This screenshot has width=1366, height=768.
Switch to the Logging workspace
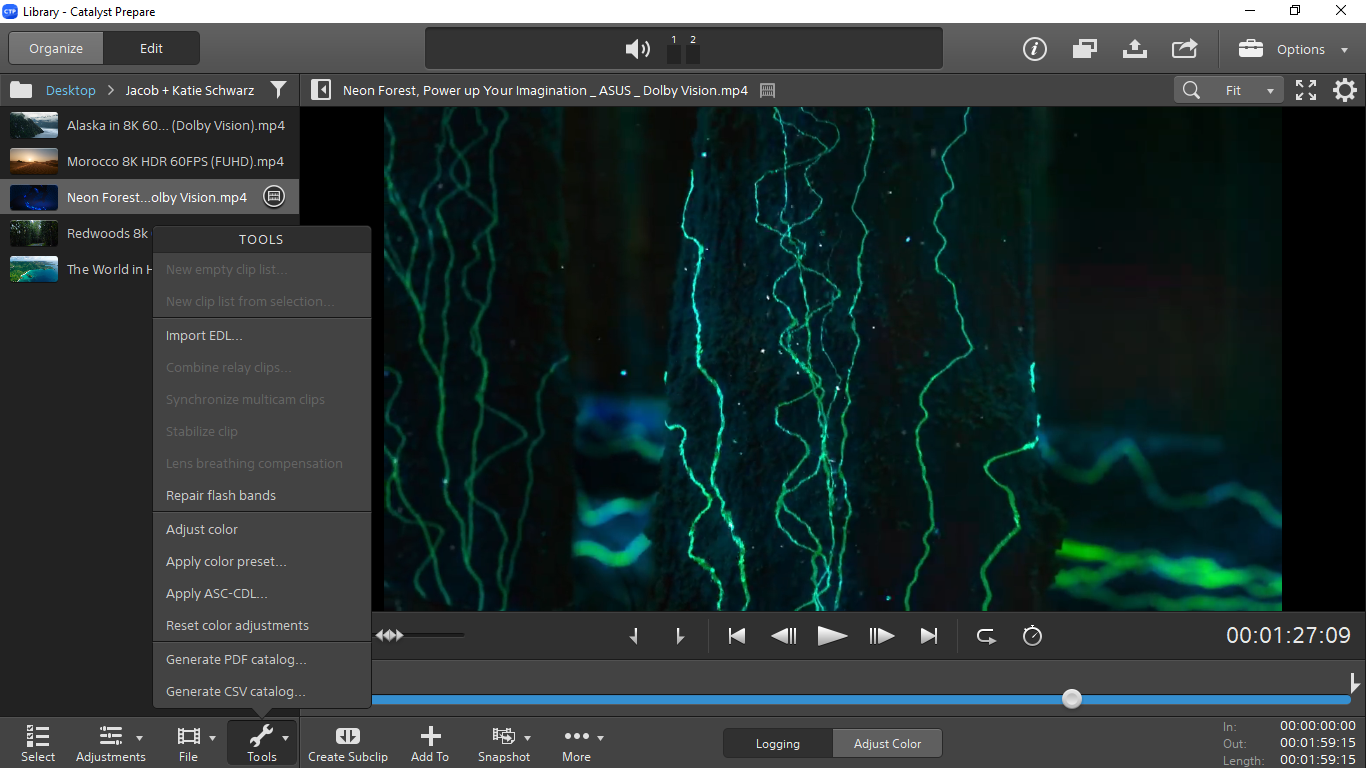777,744
